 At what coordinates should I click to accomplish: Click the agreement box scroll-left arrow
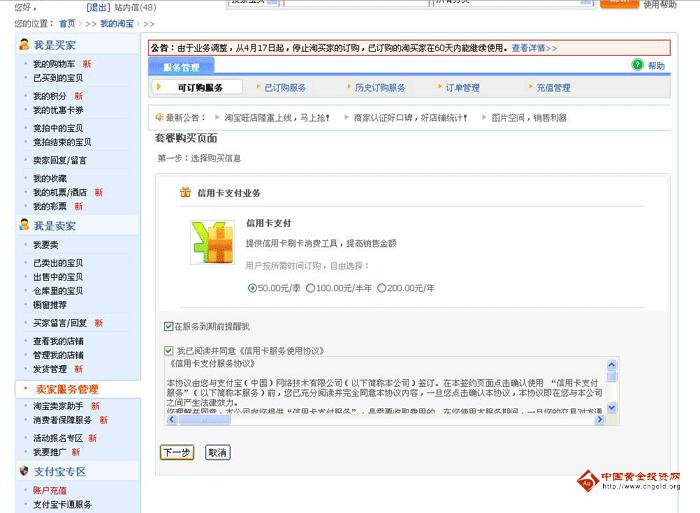point(172,419)
